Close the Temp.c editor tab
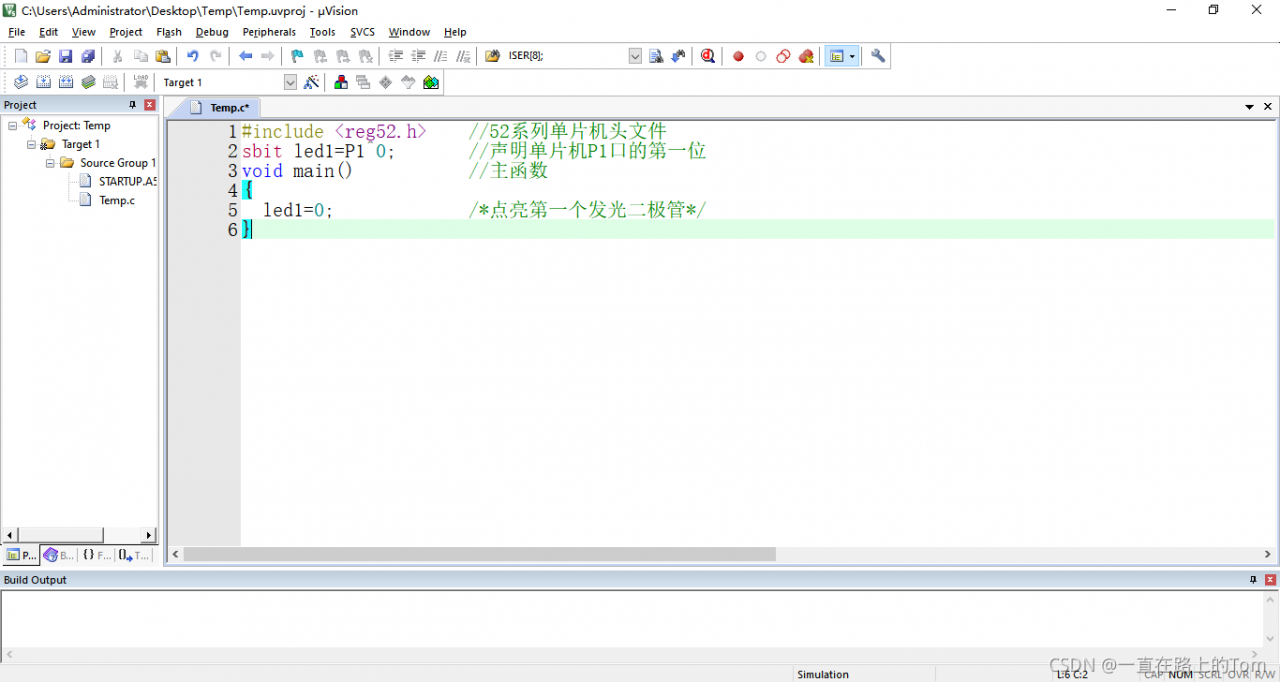Screen dimensions: 1280x682 (1268, 106)
